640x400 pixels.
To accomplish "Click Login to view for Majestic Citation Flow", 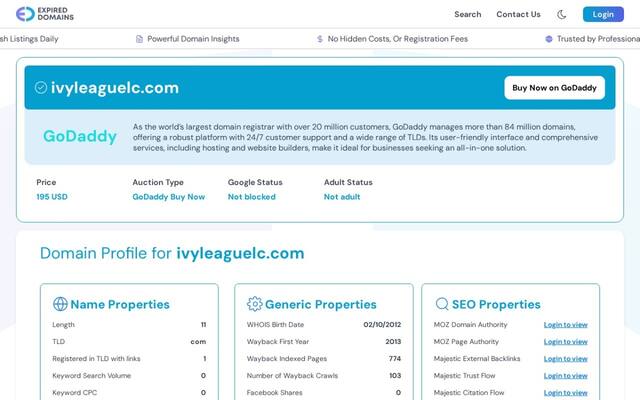I will coord(565,393).
